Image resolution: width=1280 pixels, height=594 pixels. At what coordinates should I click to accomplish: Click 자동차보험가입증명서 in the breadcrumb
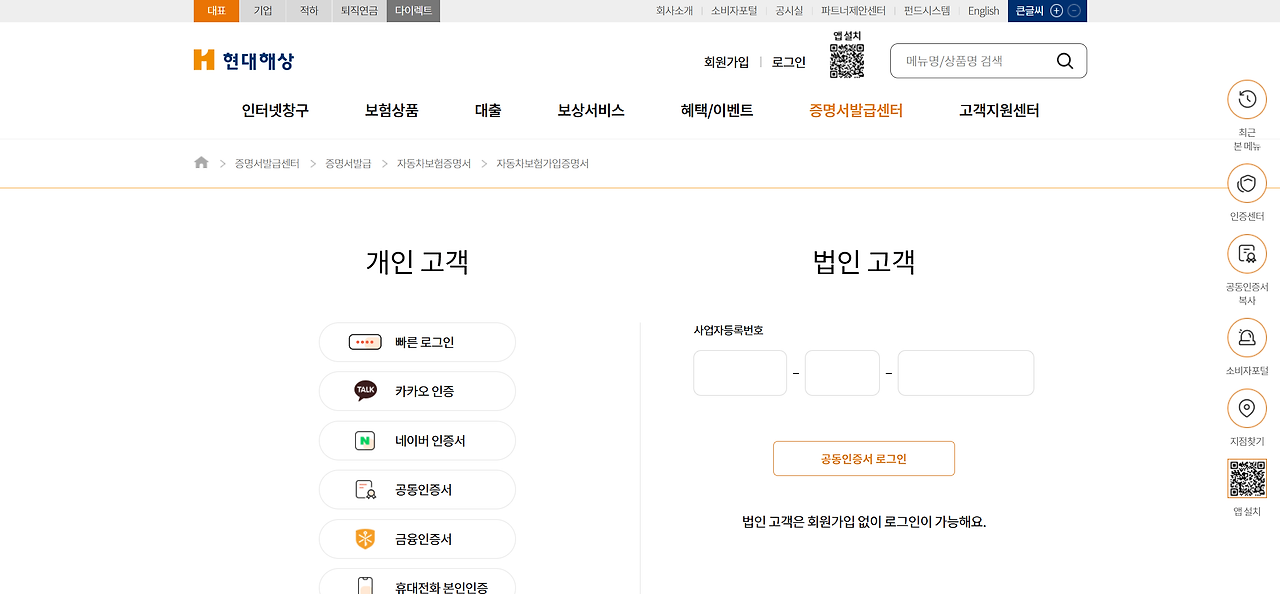(543, 163)
